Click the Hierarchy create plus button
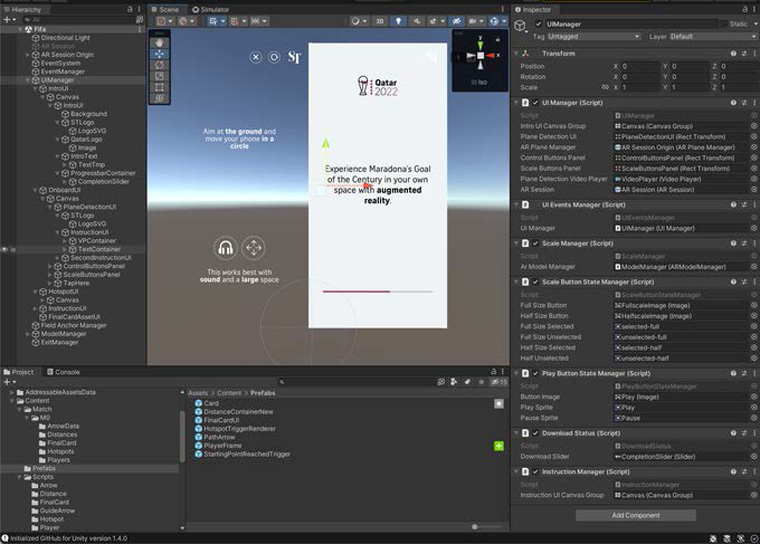The height and width of the screenshot is (544, 760). click(x=7, y=19)
